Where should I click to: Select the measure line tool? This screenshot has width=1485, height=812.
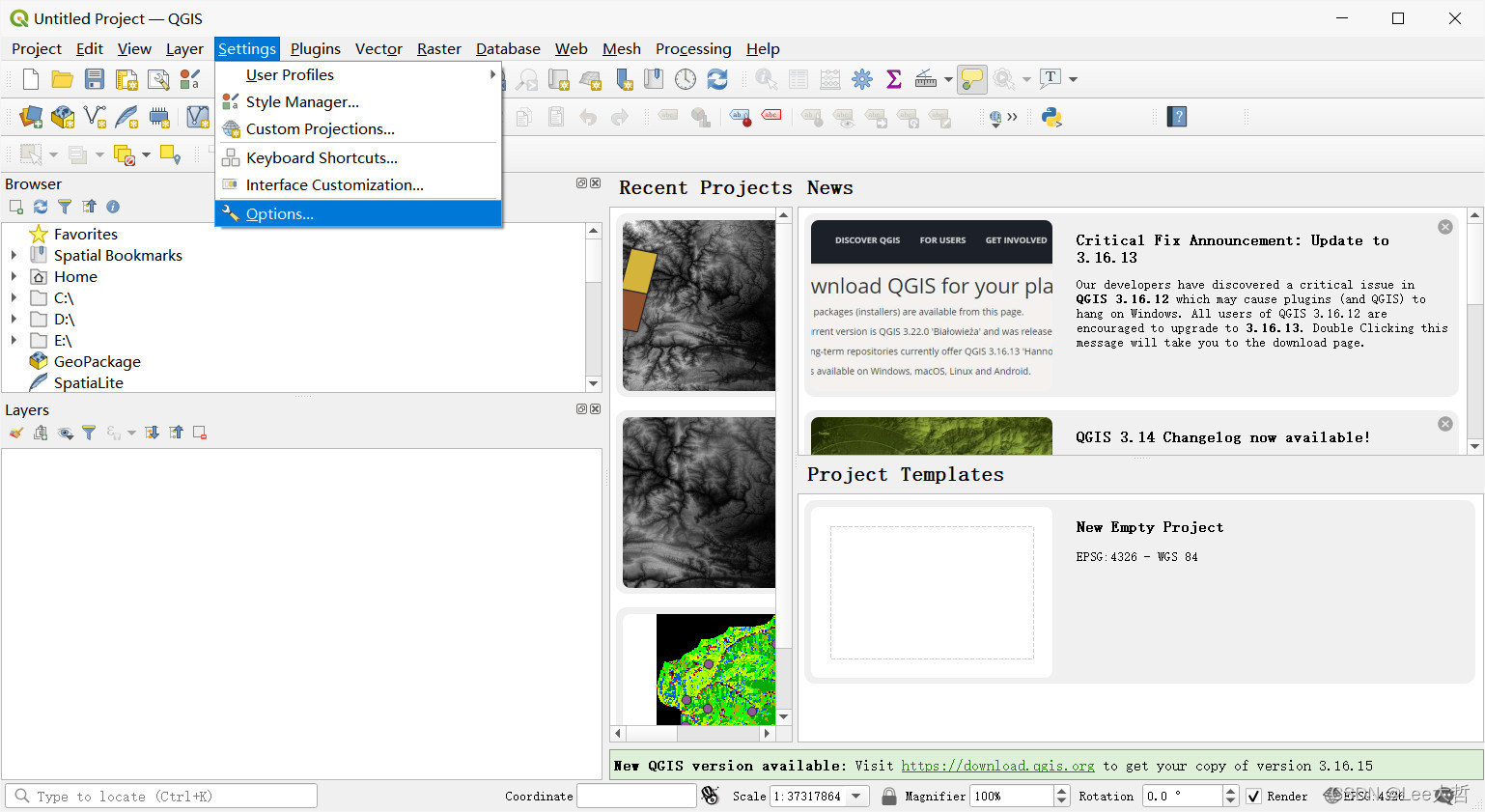coord(925,79)
